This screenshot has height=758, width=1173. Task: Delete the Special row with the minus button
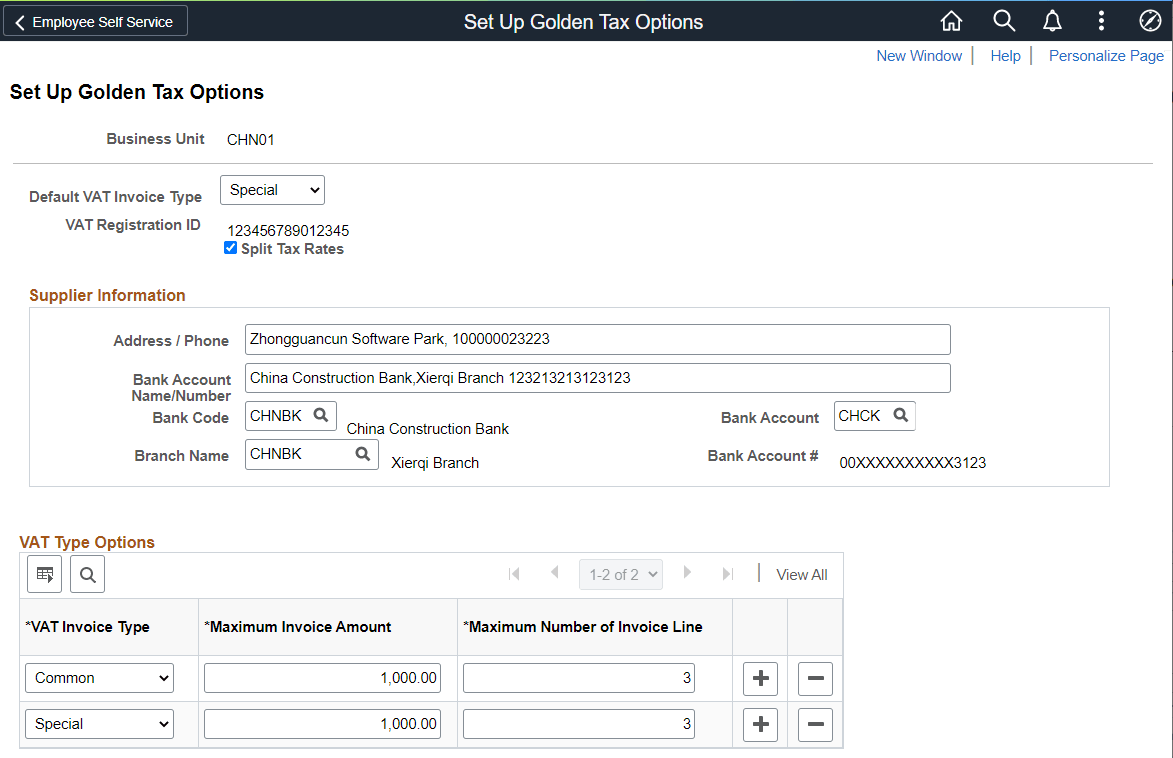[x=815, y=723]
